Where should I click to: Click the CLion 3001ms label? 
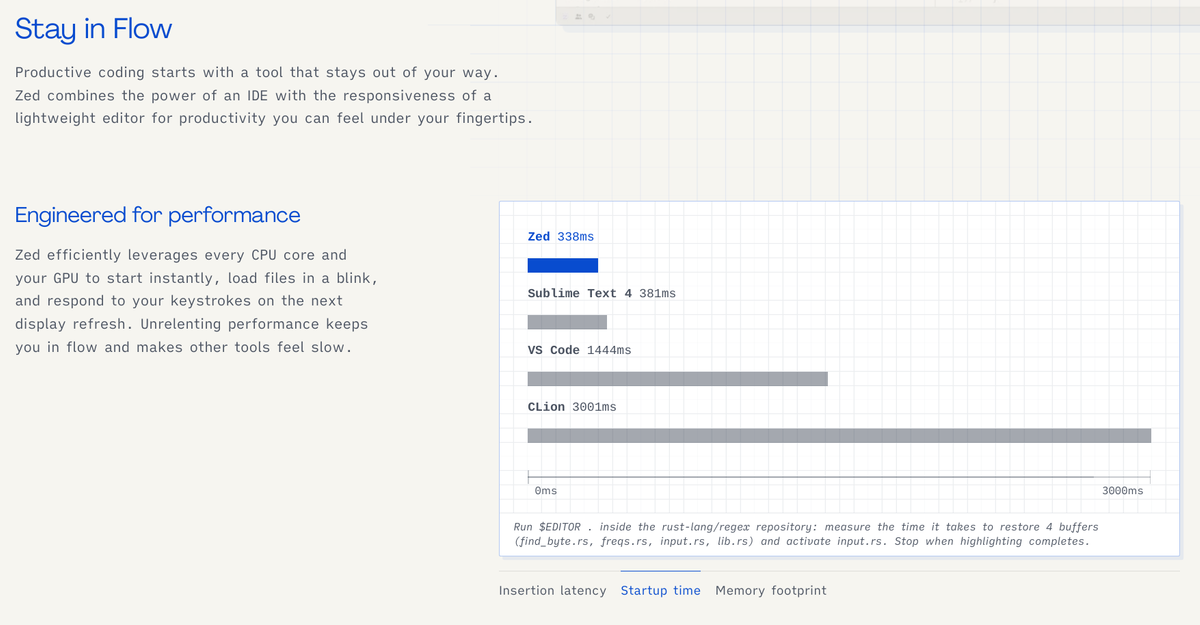pyautogui.click(x=571, y=407)
